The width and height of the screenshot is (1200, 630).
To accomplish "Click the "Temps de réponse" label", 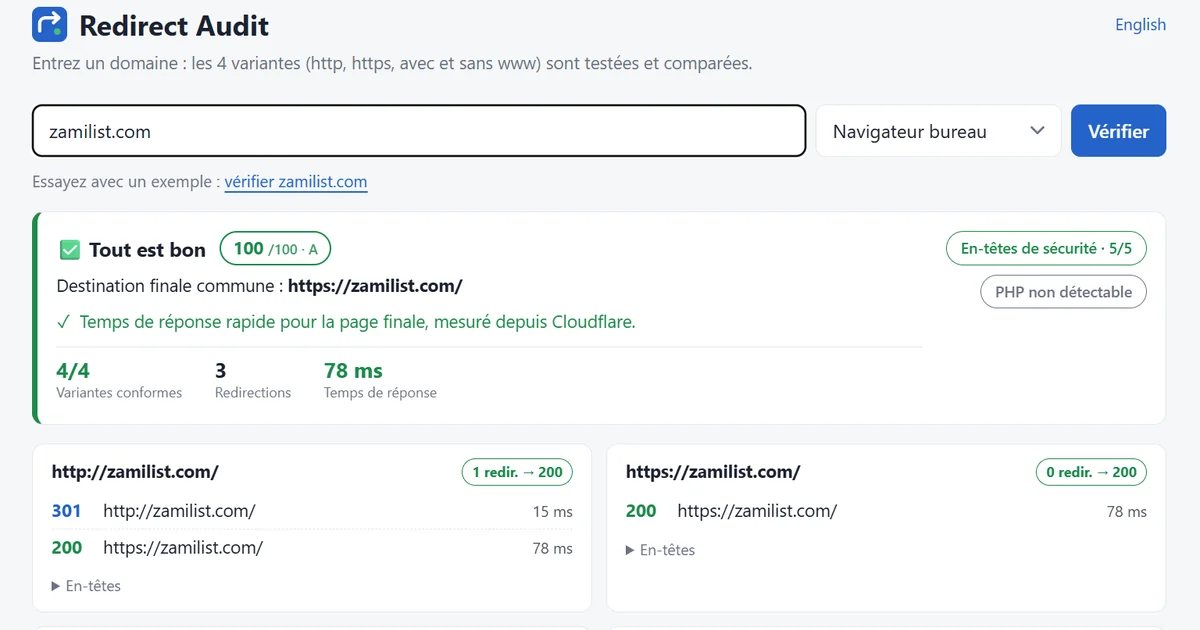I will [380, 393].
